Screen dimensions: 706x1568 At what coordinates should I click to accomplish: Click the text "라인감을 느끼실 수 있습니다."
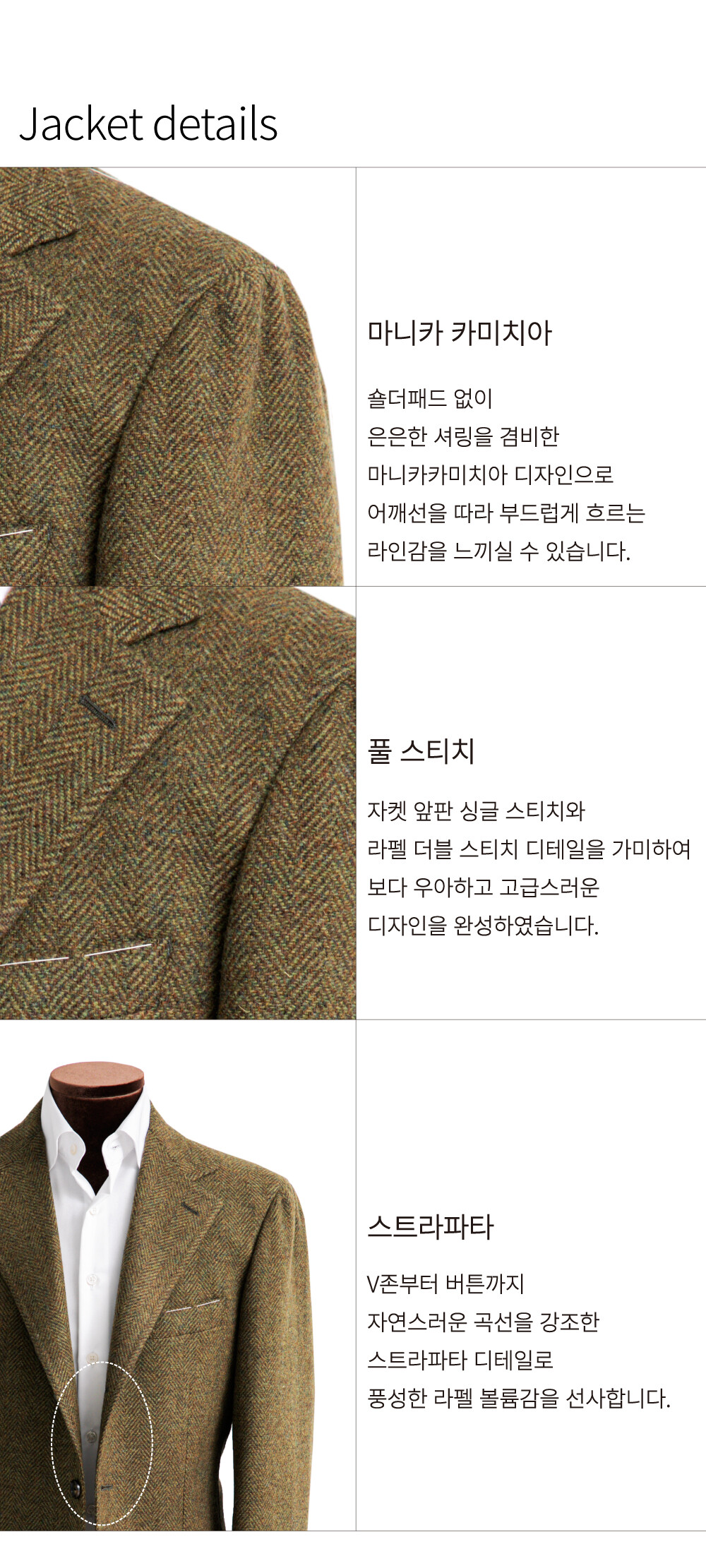tap(498, 551)
